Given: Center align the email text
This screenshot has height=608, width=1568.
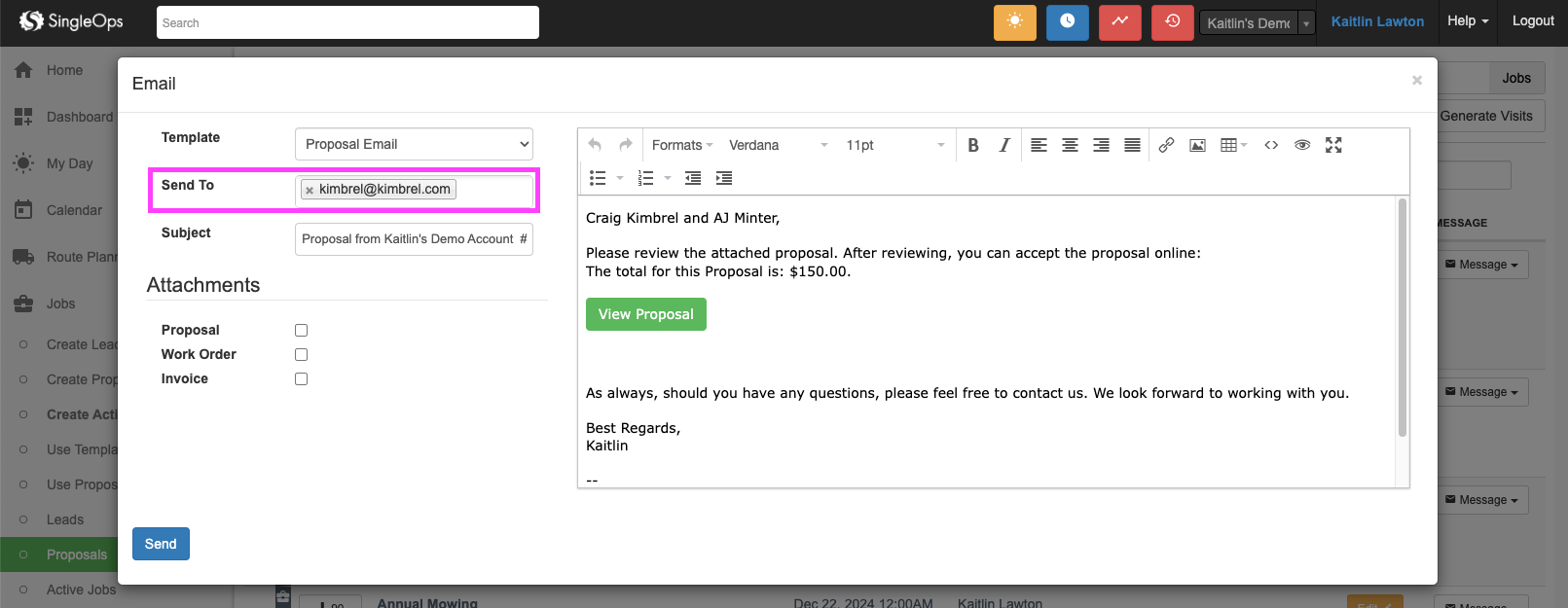Looking at the screenshot, I should coord(1070,145).
